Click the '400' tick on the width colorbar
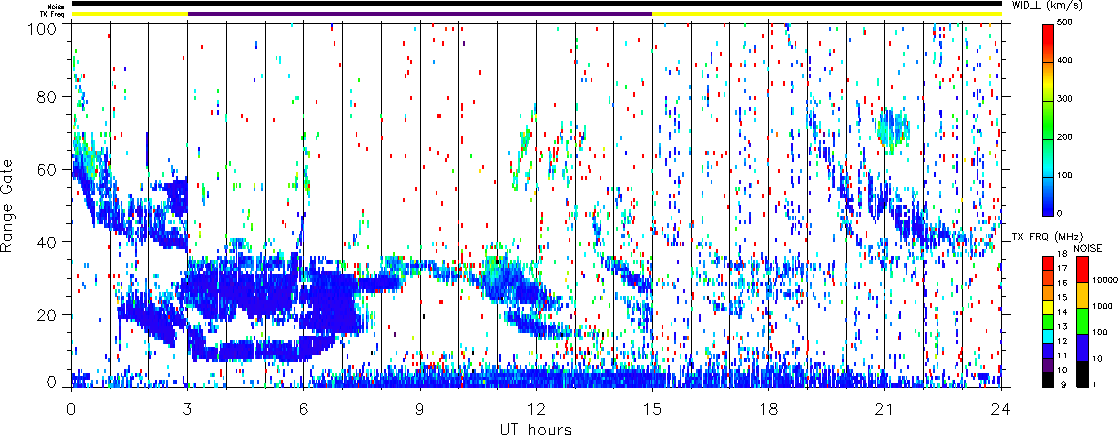 (1067, 61)
